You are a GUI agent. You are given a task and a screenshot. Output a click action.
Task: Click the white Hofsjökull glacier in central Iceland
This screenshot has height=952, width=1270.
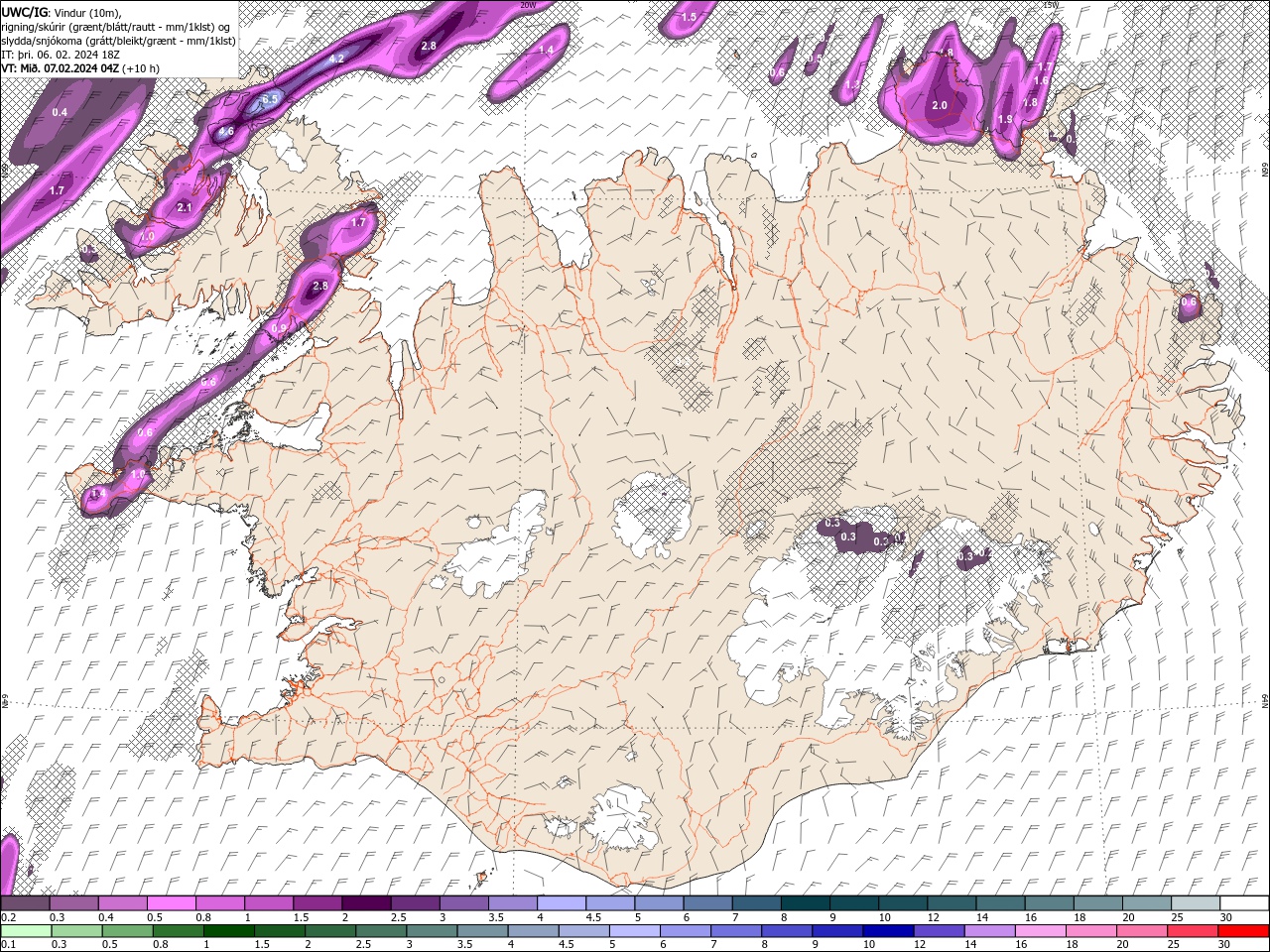653,515
